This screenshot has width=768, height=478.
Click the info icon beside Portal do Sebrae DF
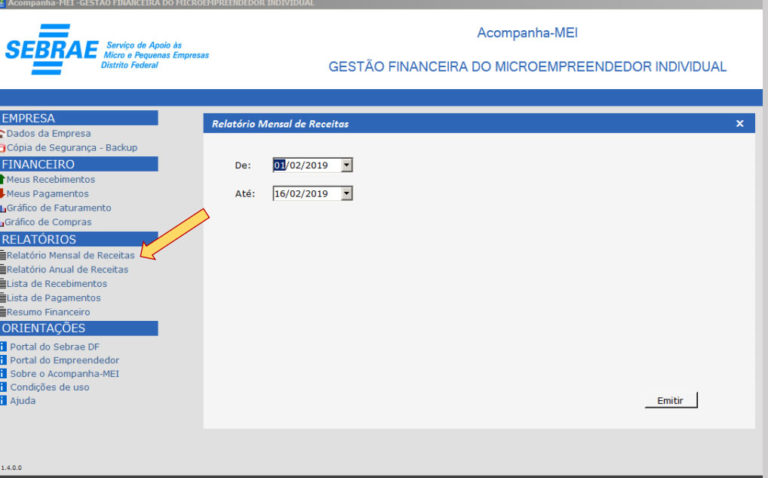click(x=3, y=347)
